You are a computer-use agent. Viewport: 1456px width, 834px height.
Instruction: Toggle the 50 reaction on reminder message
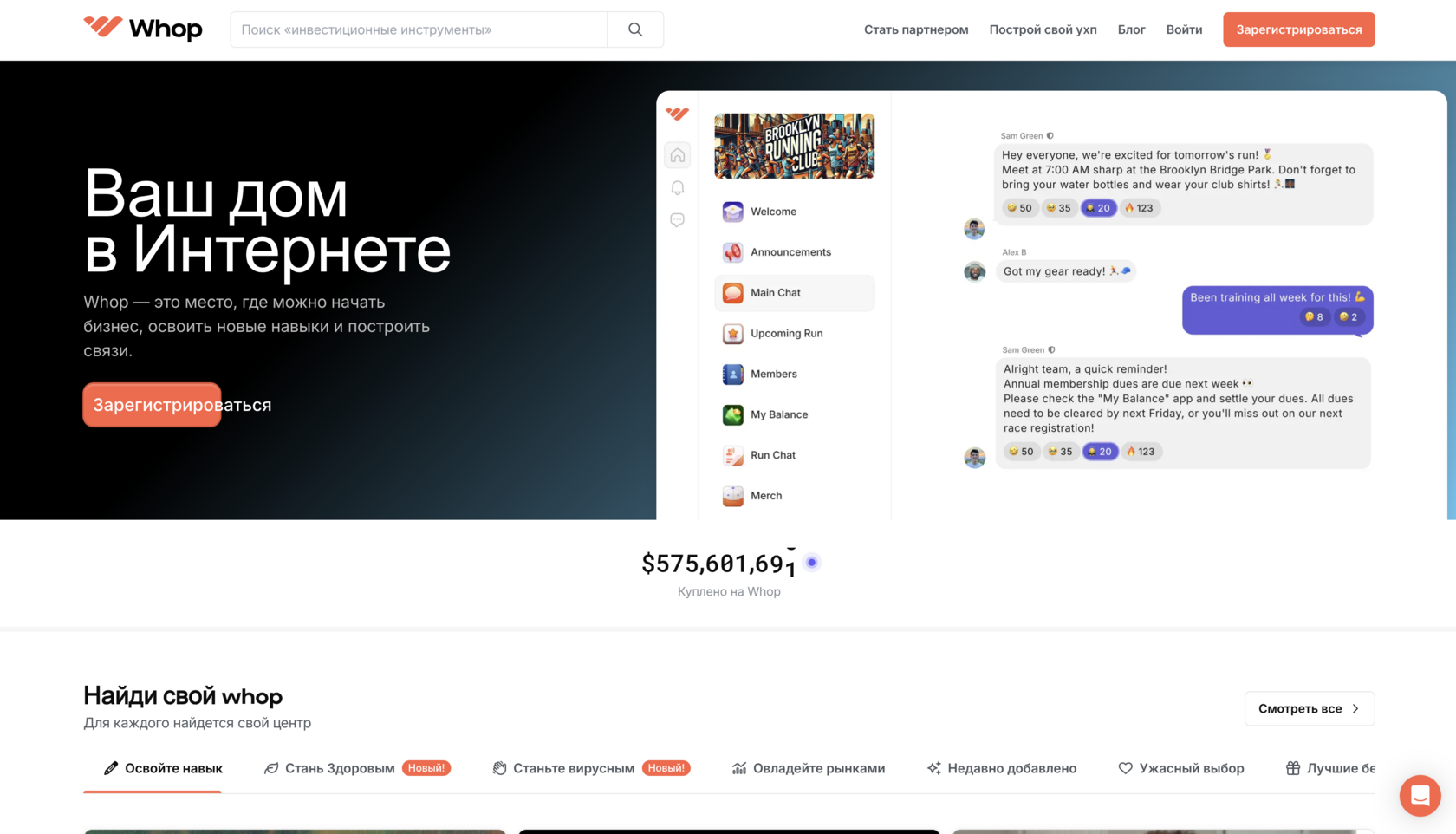click(1021, 452)
